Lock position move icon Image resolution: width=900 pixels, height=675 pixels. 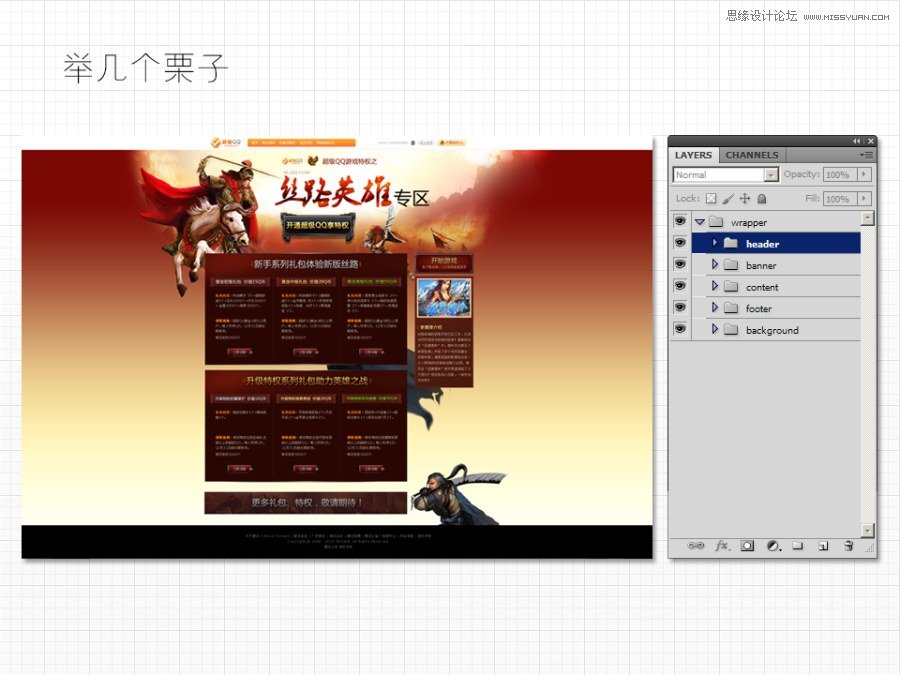[745, 199]
